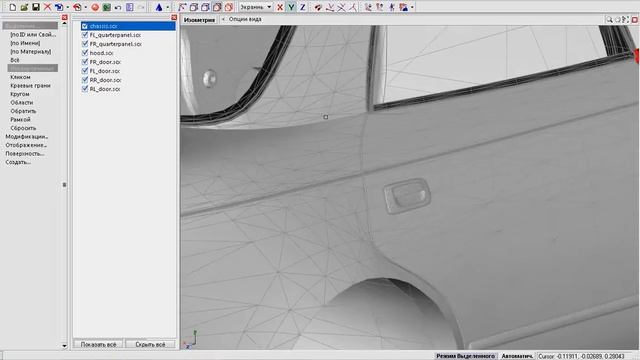Open the Экрана axis space dropdown
The image size is (640, 360).
pyautogui.click(x=256, y=7)
